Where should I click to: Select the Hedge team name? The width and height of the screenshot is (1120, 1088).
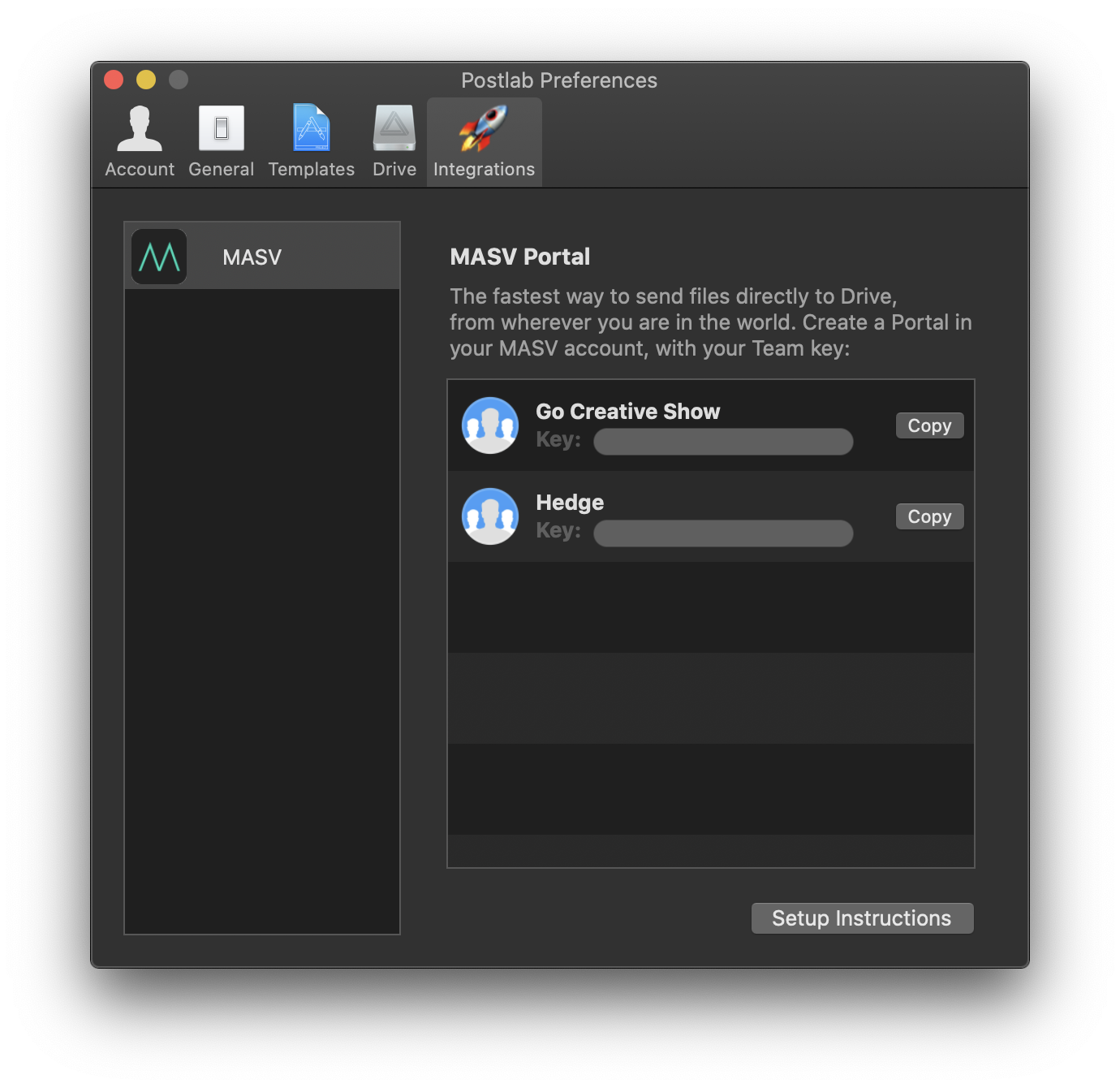point(570,503)
